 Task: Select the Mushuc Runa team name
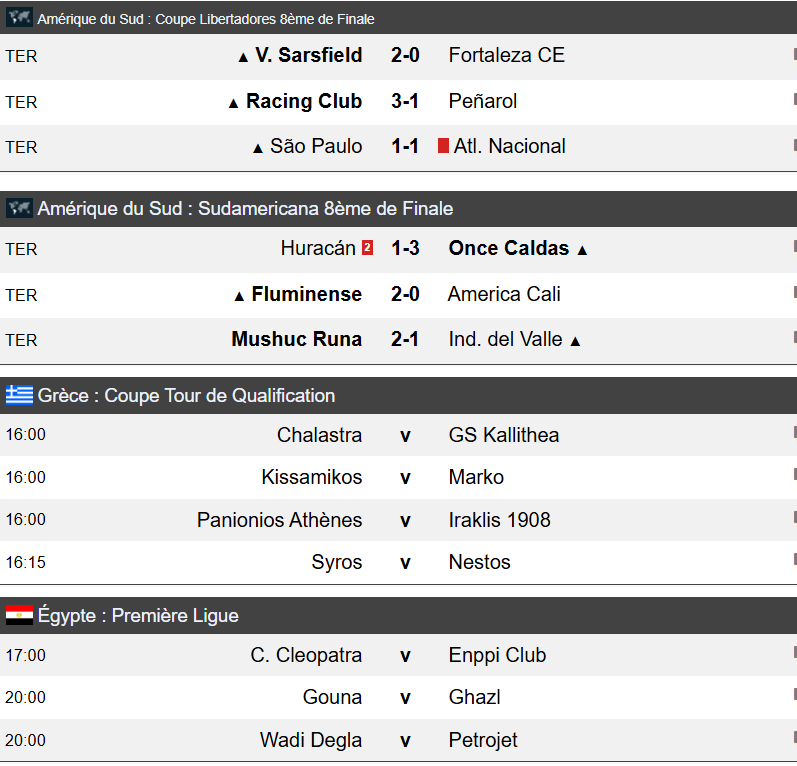(x=296, y=339)
